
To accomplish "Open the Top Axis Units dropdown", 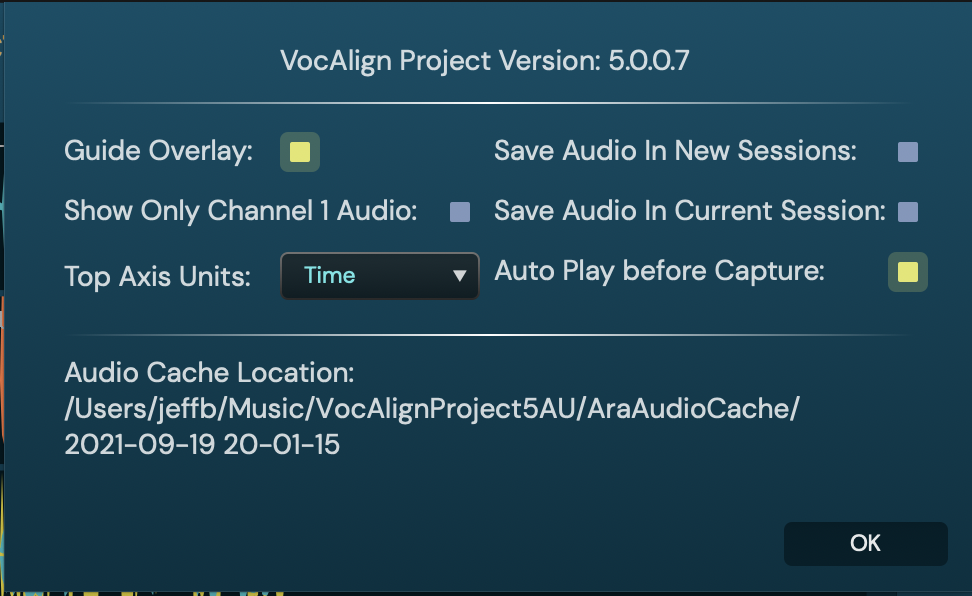I will 379,275.
